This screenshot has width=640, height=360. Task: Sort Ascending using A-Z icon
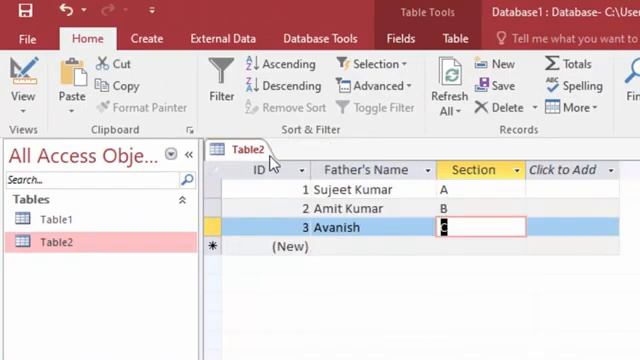252,64
